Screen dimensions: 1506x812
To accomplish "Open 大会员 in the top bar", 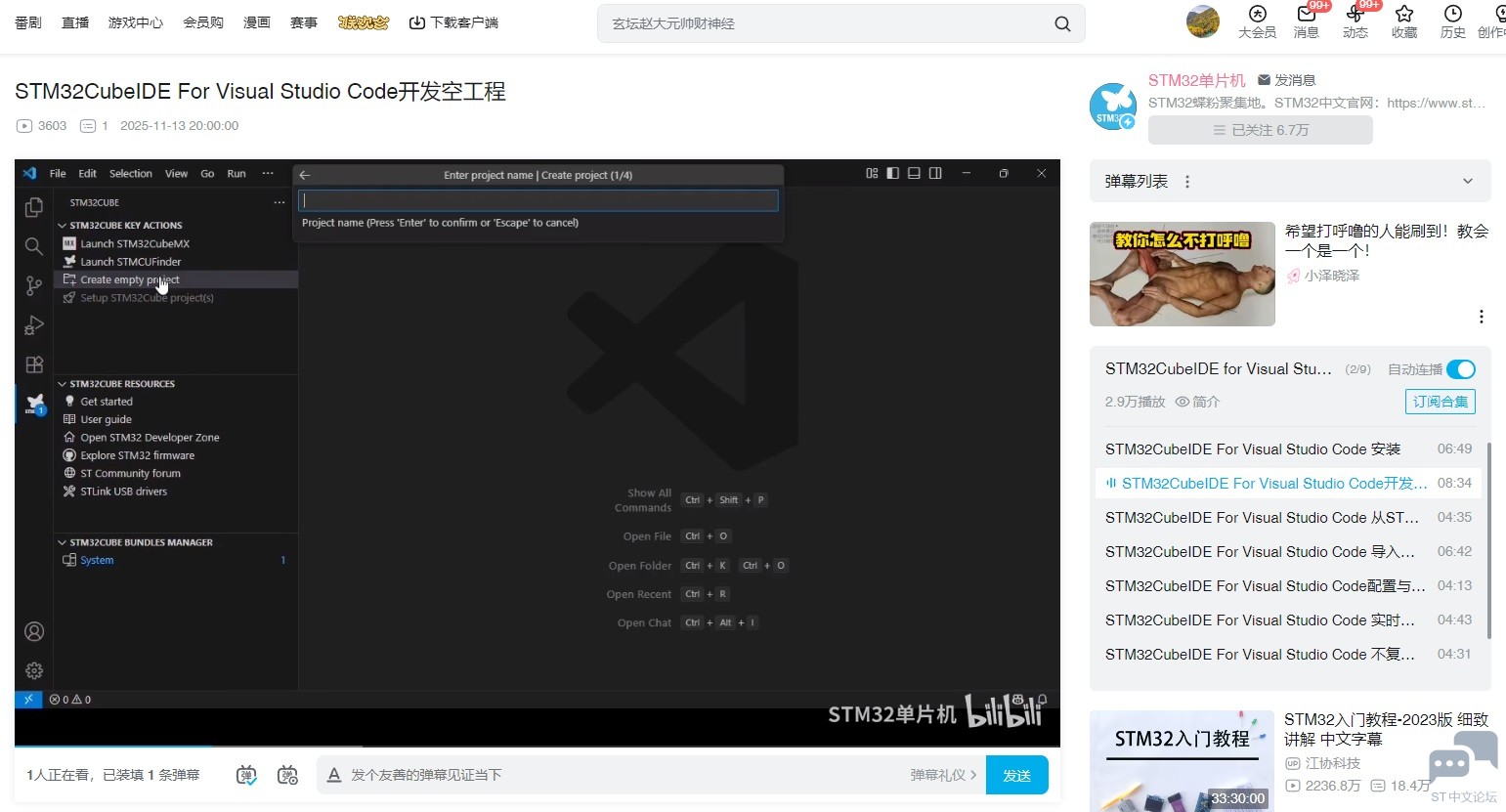I will coord(1258,22).
